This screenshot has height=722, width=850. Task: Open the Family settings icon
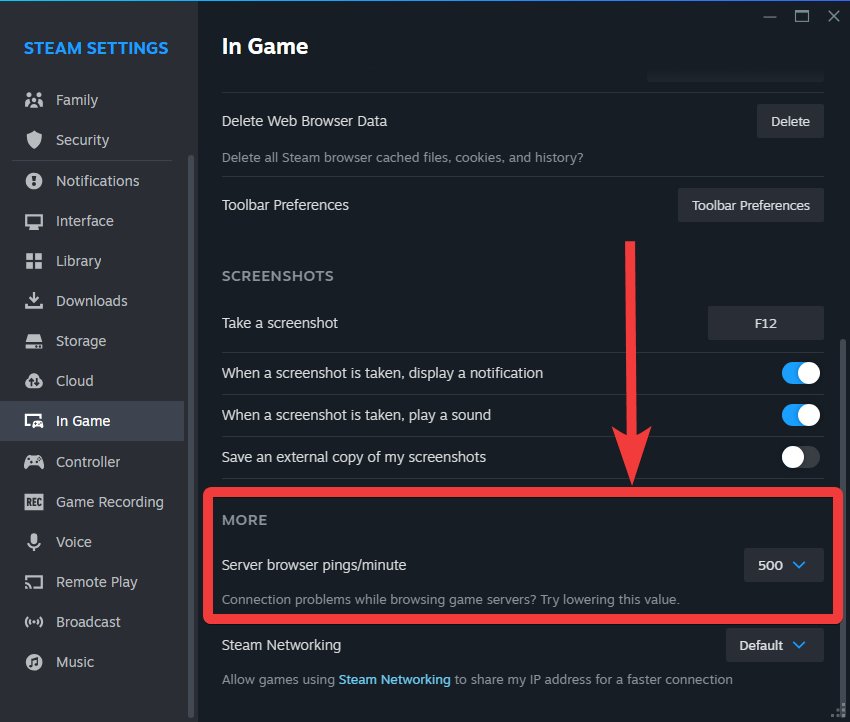click(x=34, y=100)
